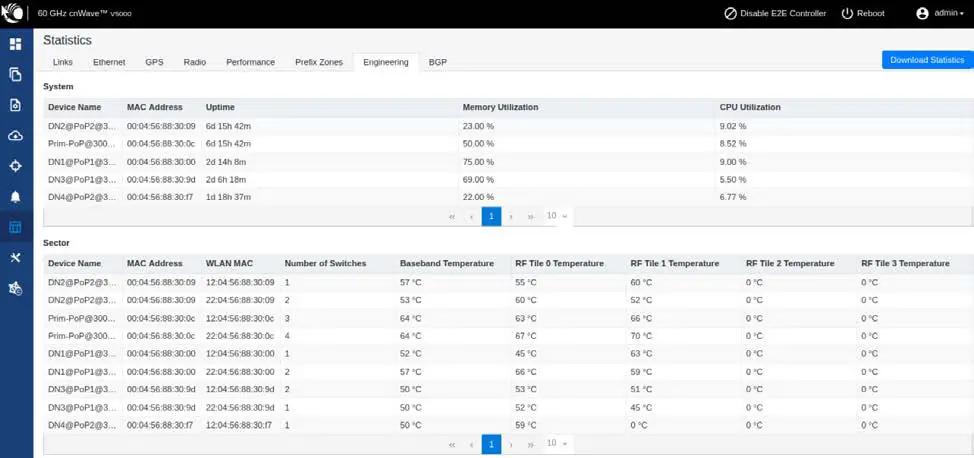Click the bottom security badge icon in sidebar

point(16,288)
